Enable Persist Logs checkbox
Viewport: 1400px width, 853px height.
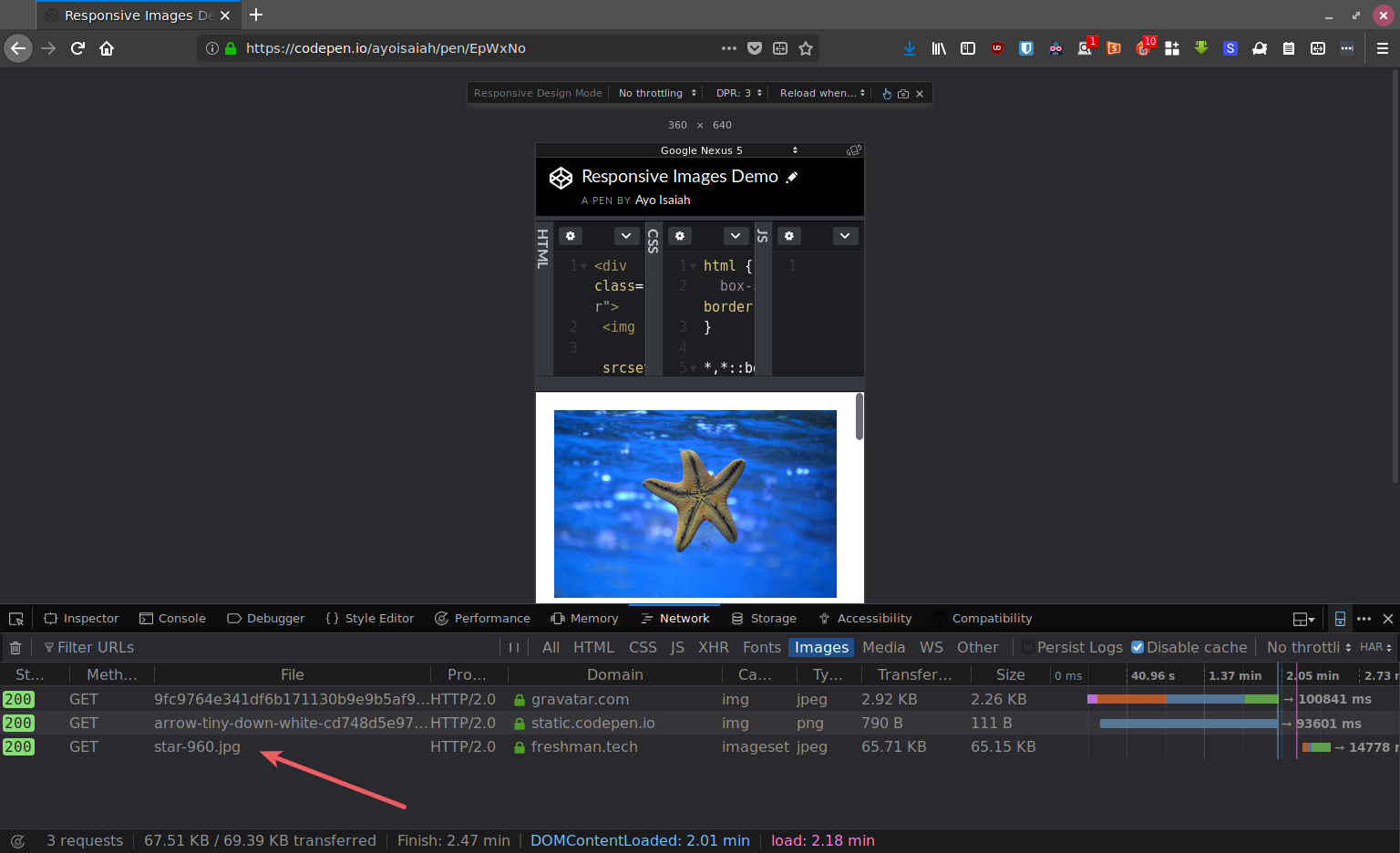[1028, 648]
